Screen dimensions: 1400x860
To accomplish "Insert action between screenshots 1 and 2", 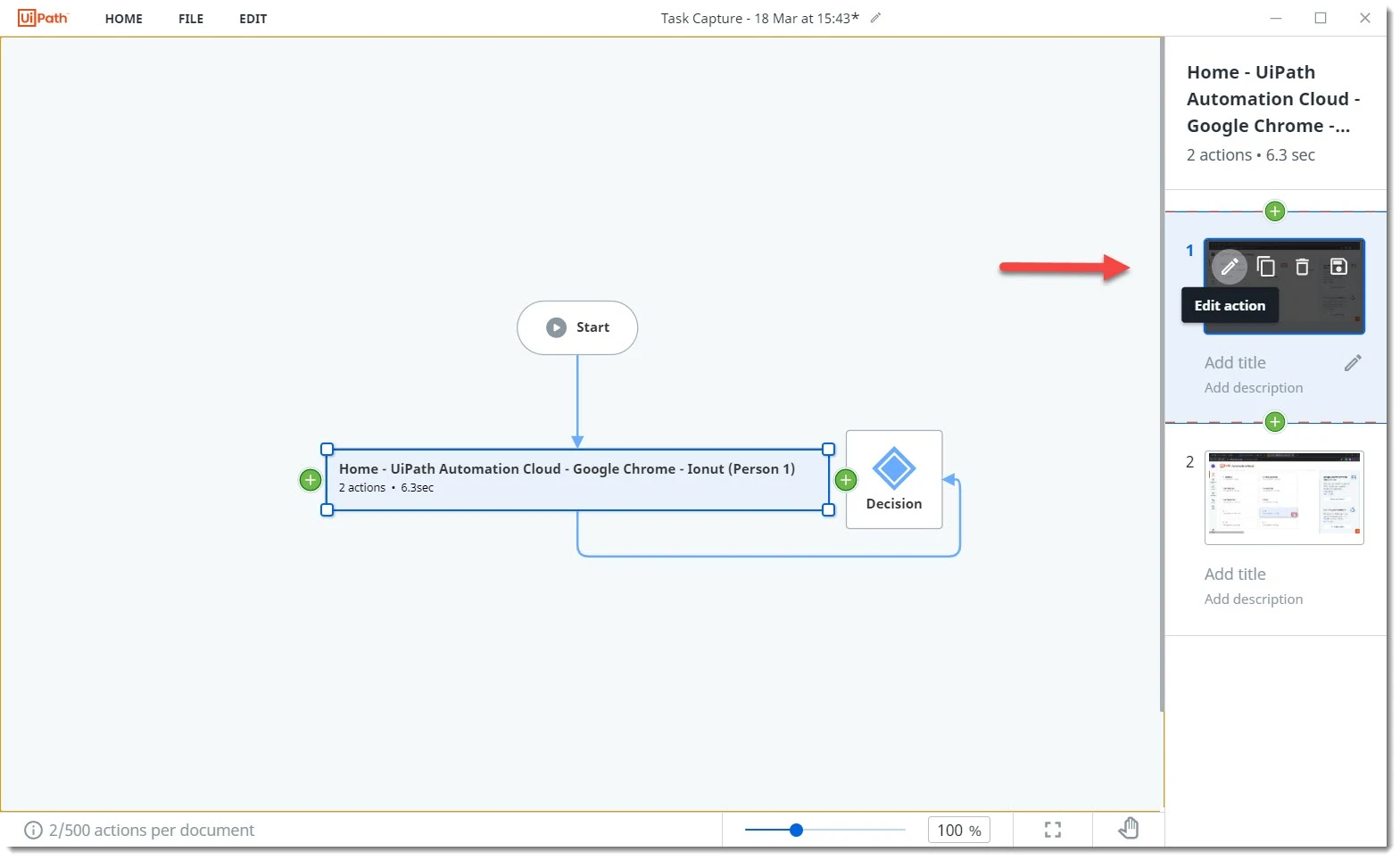I will [x=1275, y=422].
